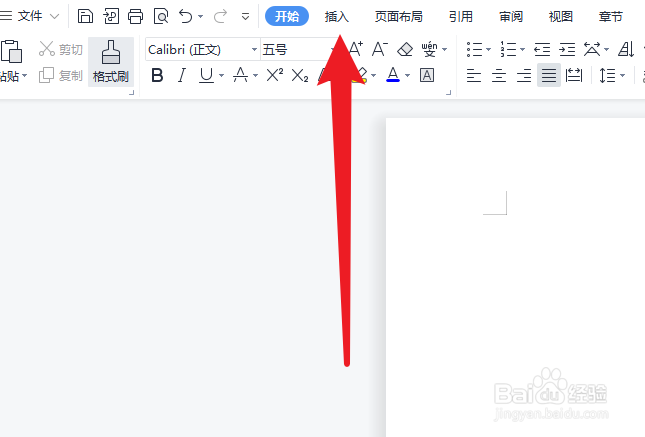The width and height of the screenshot is (645, 437).
Task: Click the decrease indent icon
Action: click(x=542, y=50)
